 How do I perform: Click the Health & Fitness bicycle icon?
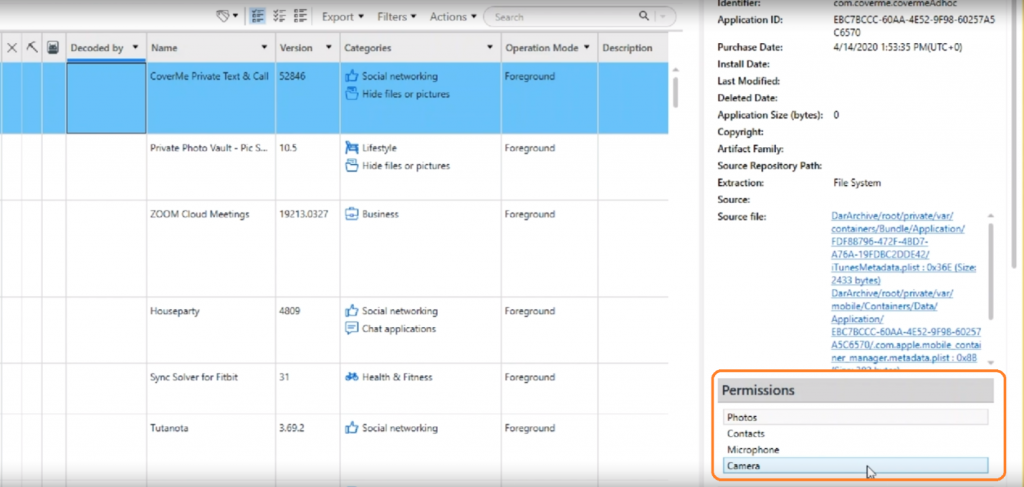352,377
